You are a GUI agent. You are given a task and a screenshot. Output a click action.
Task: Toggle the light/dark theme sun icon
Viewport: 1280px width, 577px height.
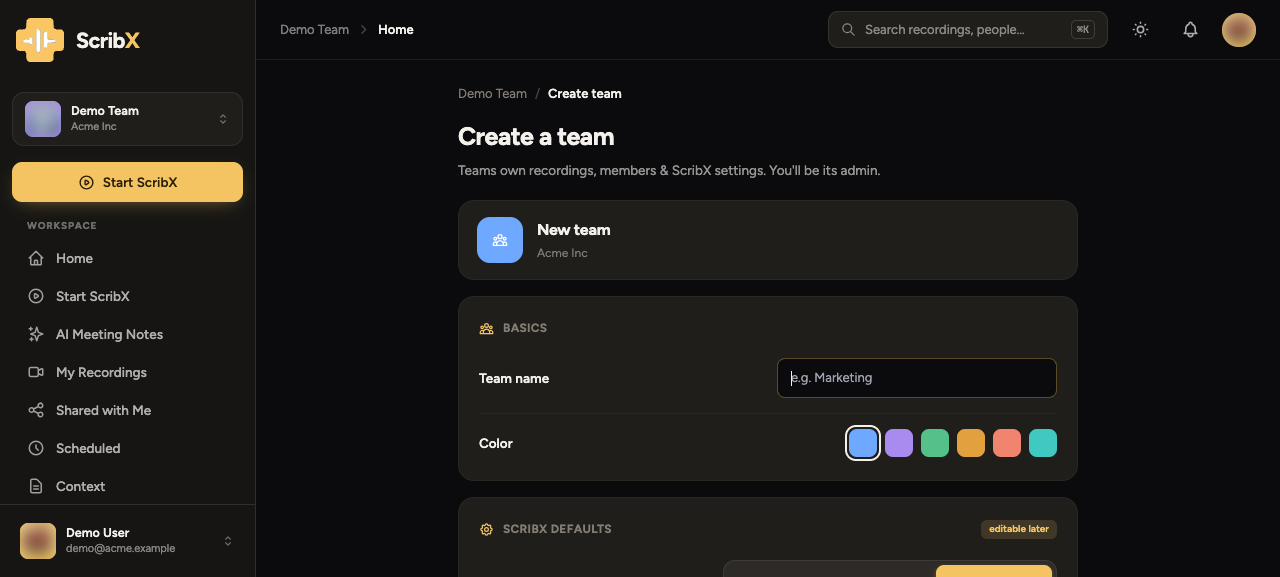point(1140,30)
